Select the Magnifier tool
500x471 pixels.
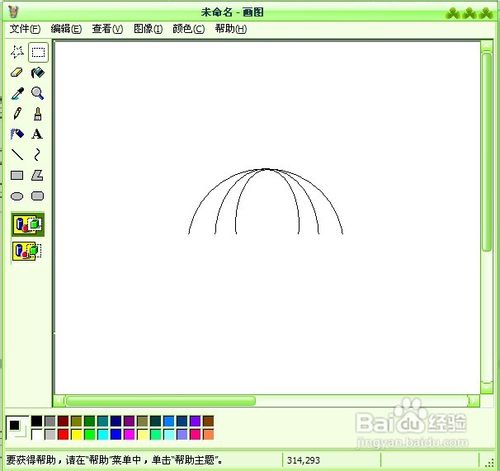[37, 93]
